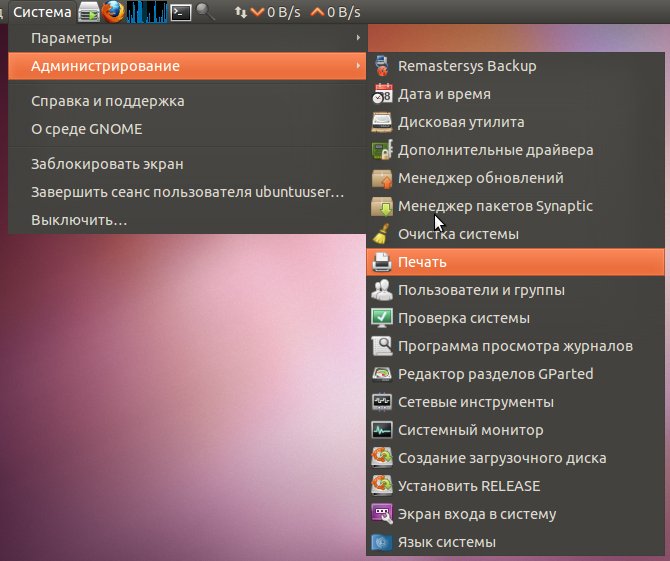The image size is (670, 561).
Task: Click the Firefox icon in top panel
Action: (113, 12)
